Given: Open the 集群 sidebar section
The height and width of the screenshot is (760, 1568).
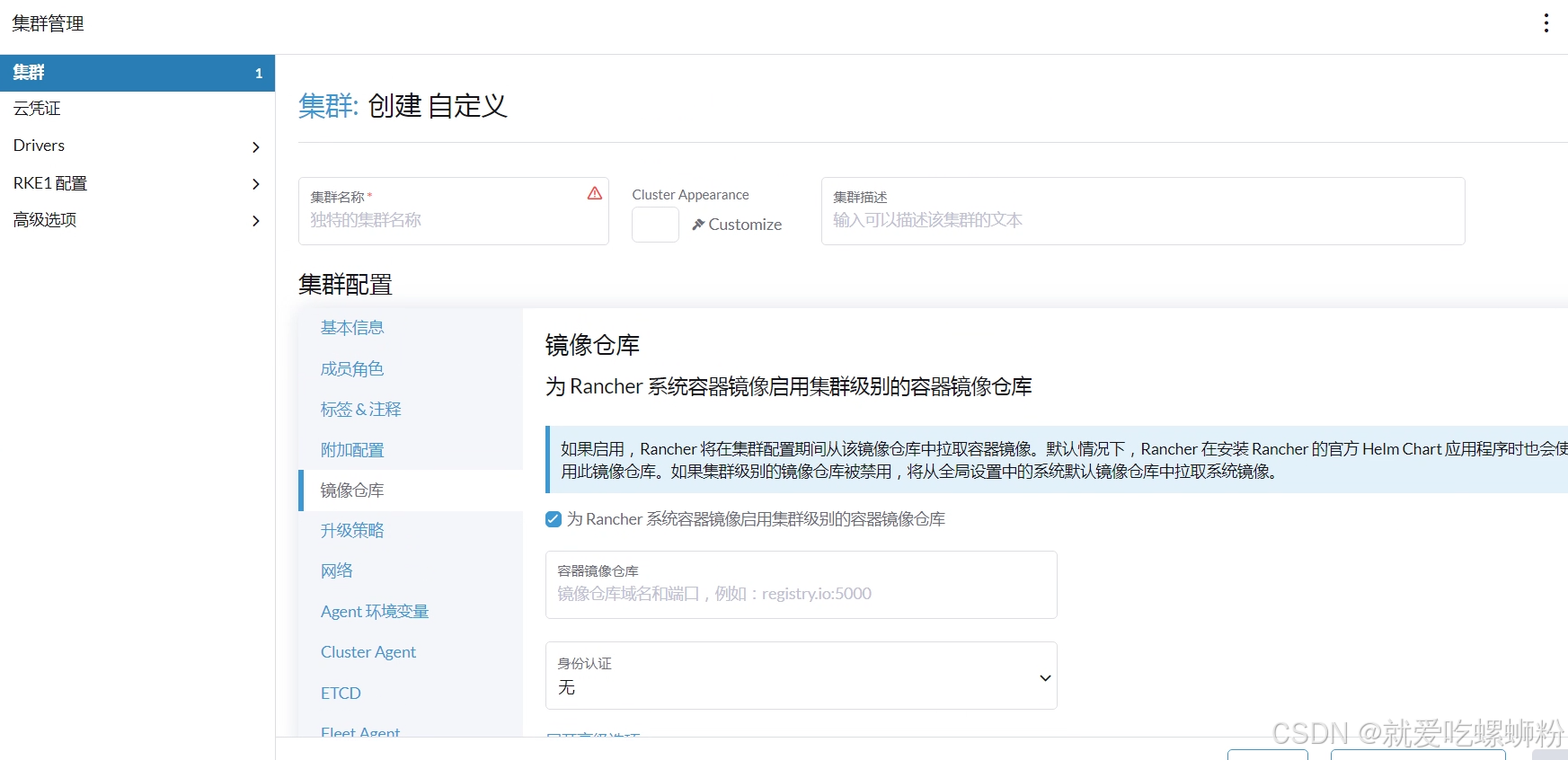Looking at the screenshot, I should pyautogui.click(x=137, y=73).
